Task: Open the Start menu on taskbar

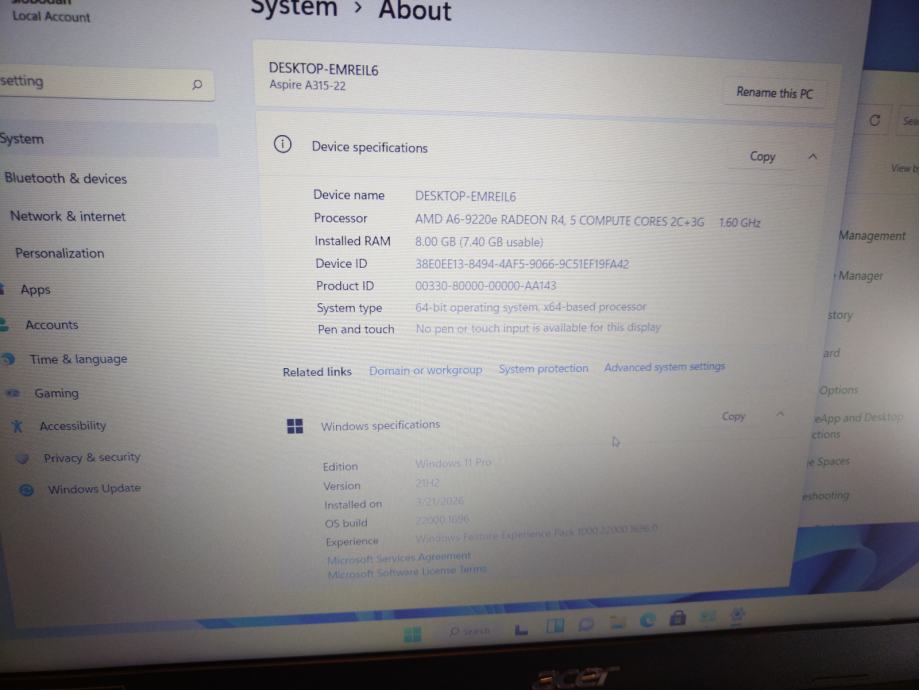Action: coord(413,634)
